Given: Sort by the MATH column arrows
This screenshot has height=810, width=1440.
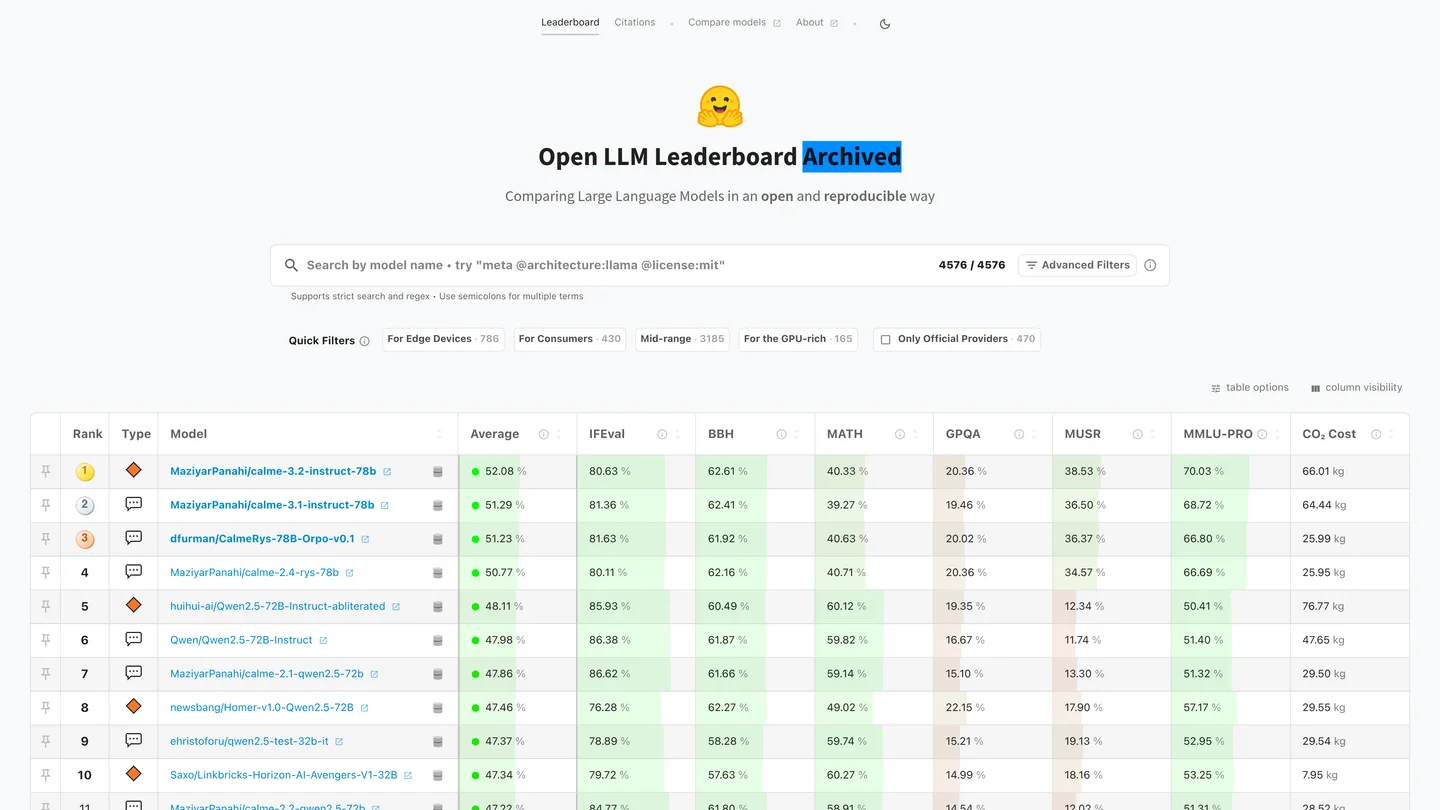Looking at the screenshot, I should 915,434.
